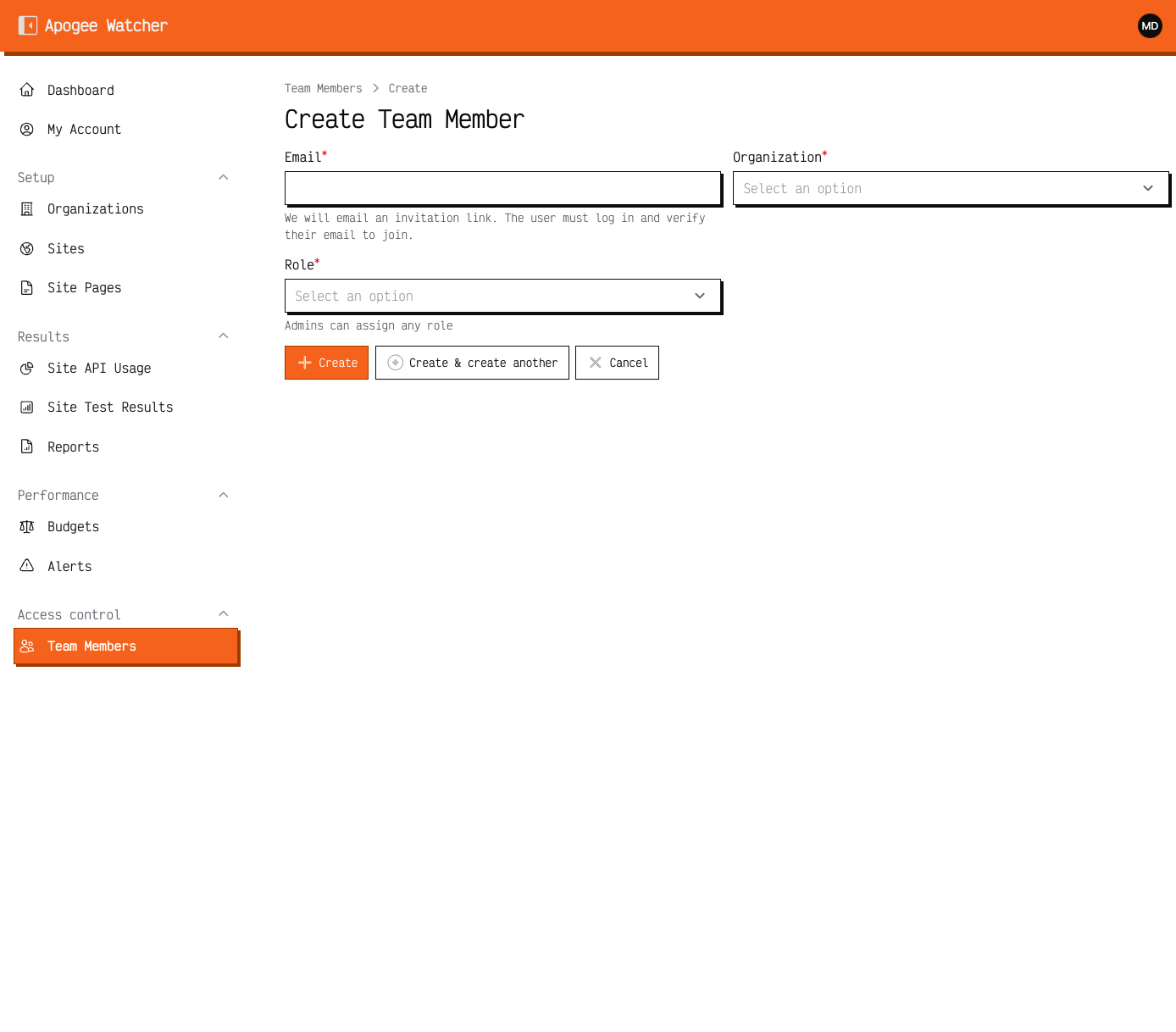Click Create & create another button

(472, 363)
